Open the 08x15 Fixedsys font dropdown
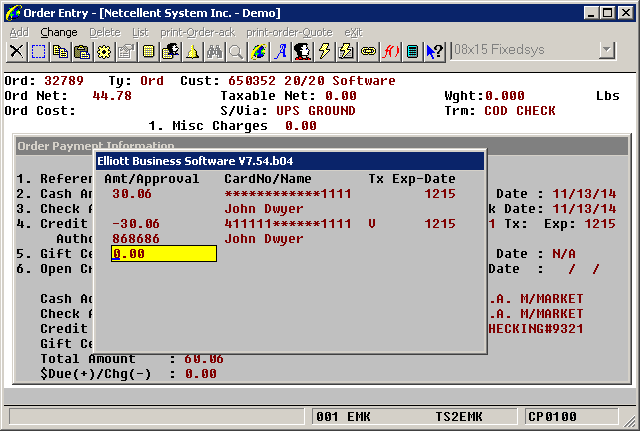 point(607,50)
